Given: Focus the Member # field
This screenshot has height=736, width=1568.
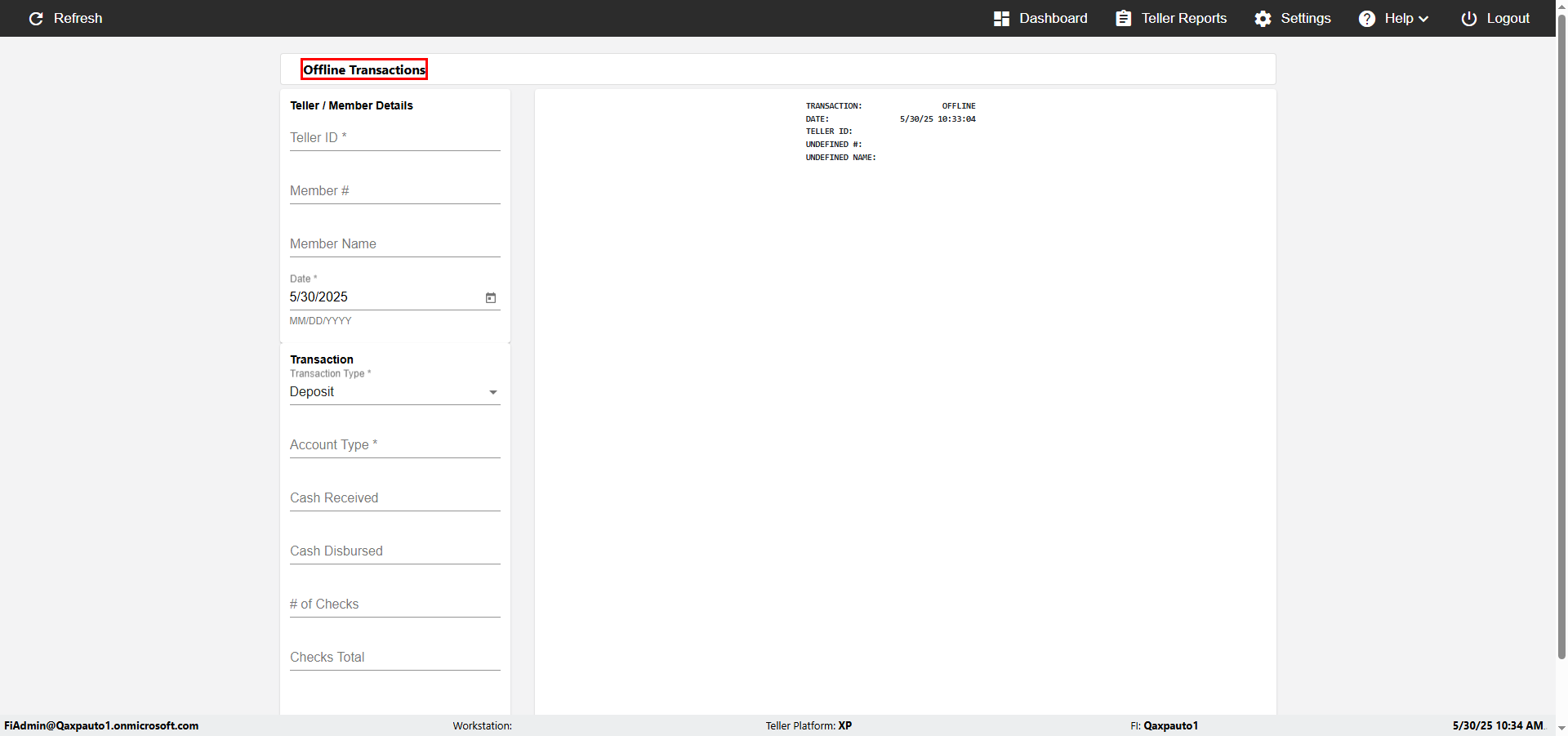Looking at the screenshot, I should pyautogui.click(x=395, y=191).
